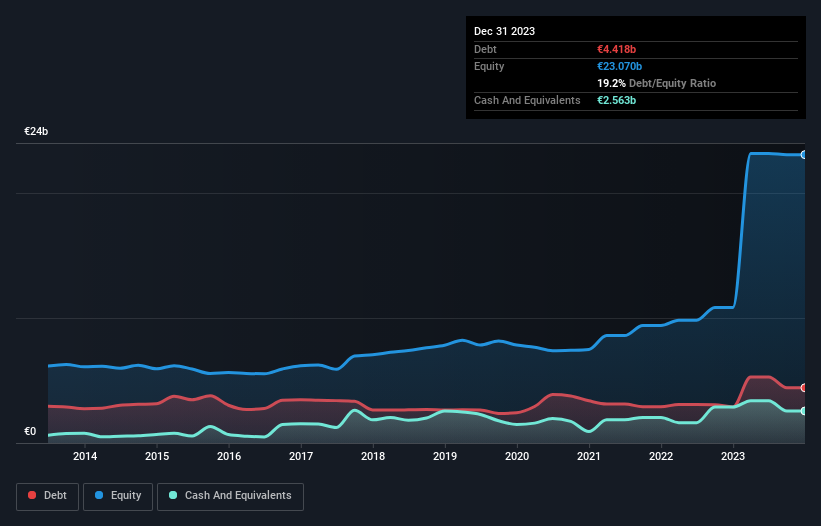Click the teal Cash endpoint marker
The height and width of the screenshot is (526, 821).
coord(804,411)
